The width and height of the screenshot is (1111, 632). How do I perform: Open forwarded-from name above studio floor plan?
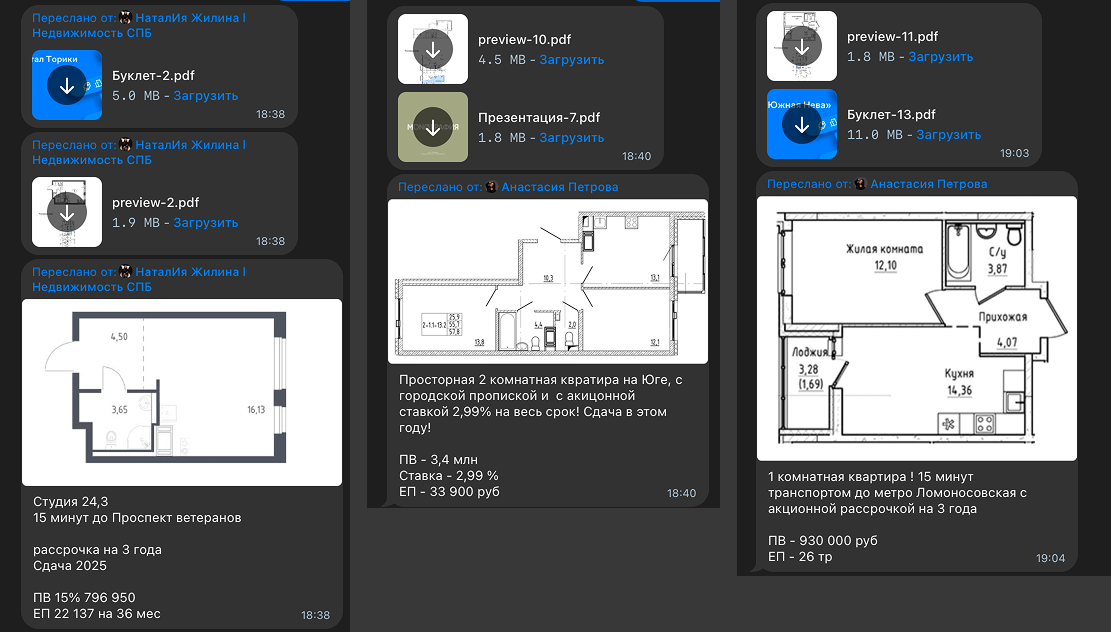tap(139, 279)
